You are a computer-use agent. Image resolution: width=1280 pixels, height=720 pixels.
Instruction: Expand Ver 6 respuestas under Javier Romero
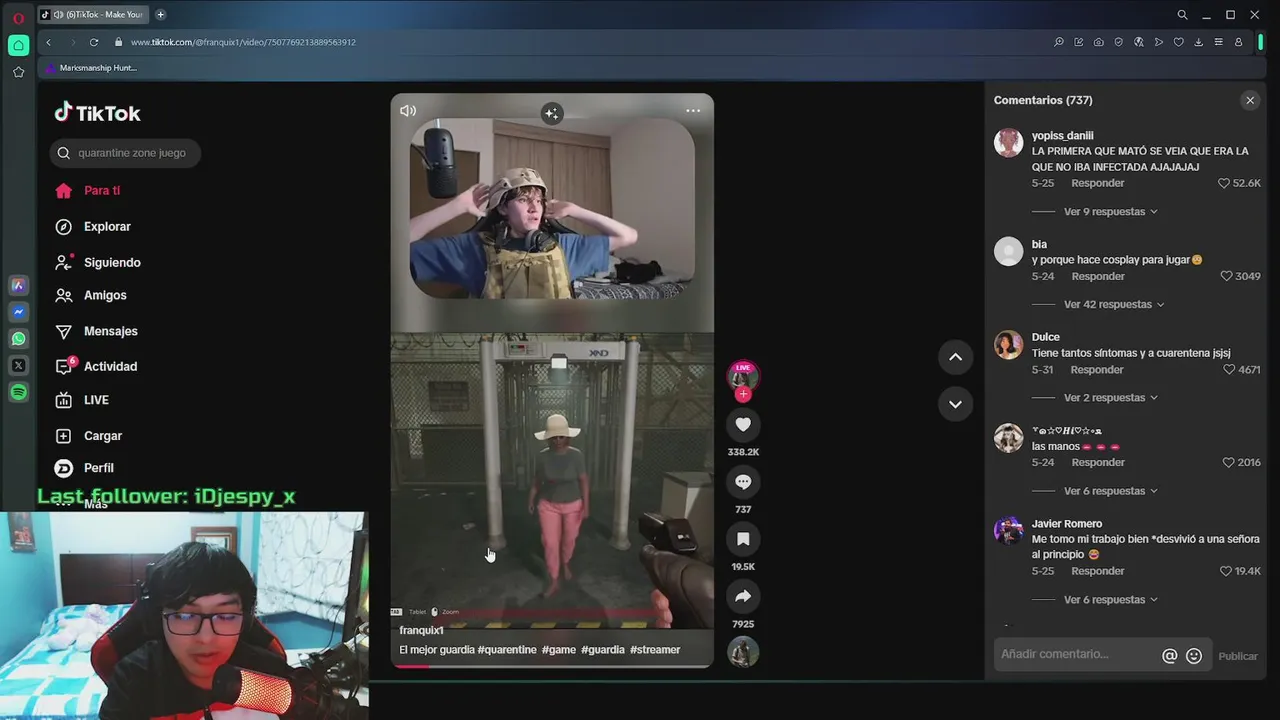[x=1110, y=600]
